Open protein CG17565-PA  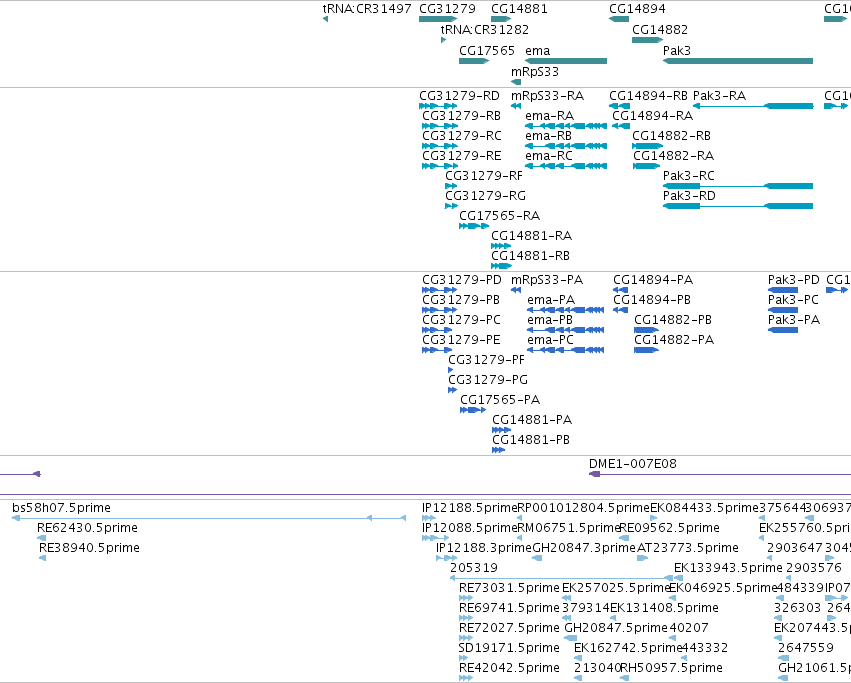[x=500, y=400]
